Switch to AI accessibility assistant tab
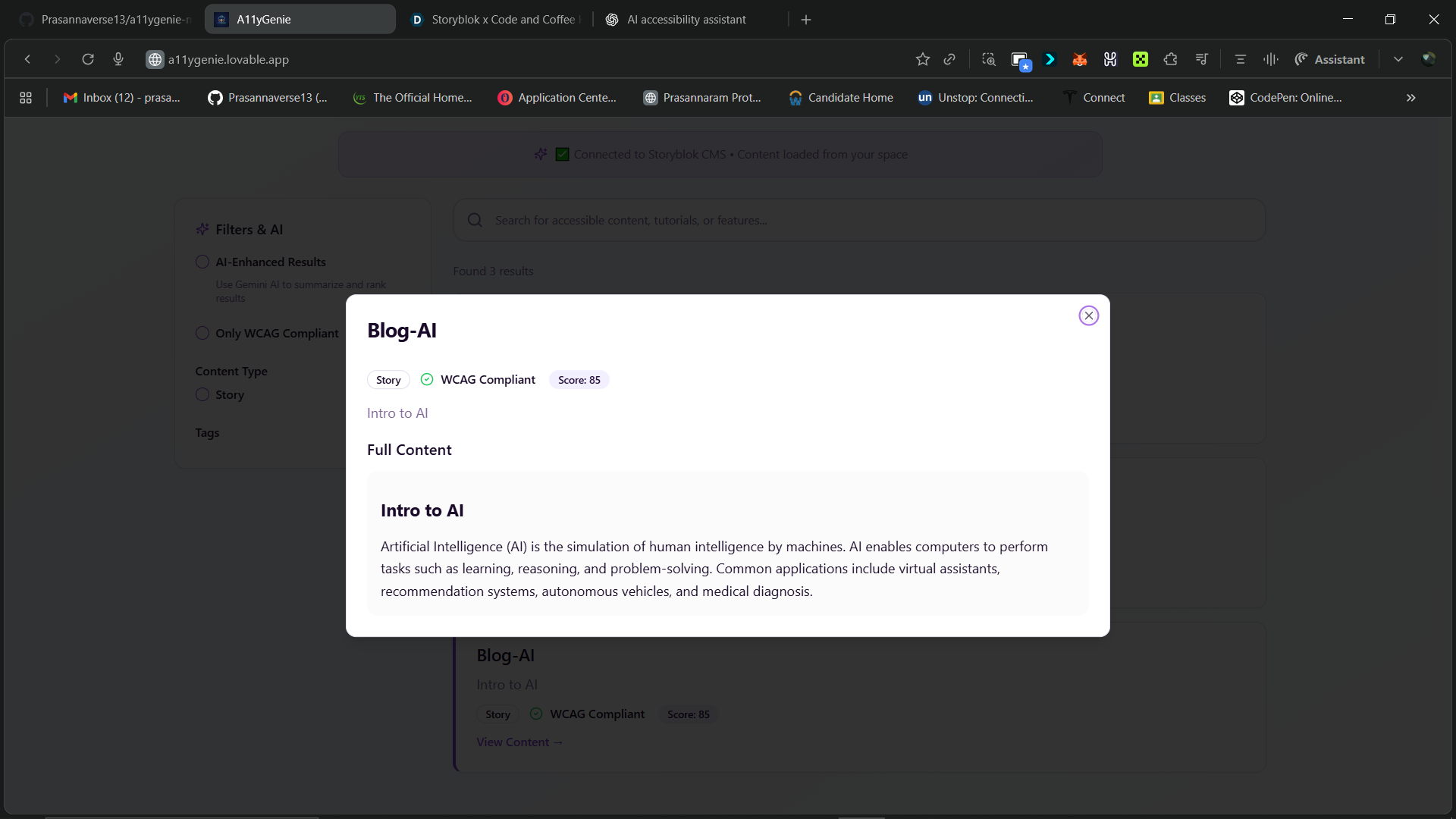The width and height of the screenshot is (1456, 819). coord(686,20)
